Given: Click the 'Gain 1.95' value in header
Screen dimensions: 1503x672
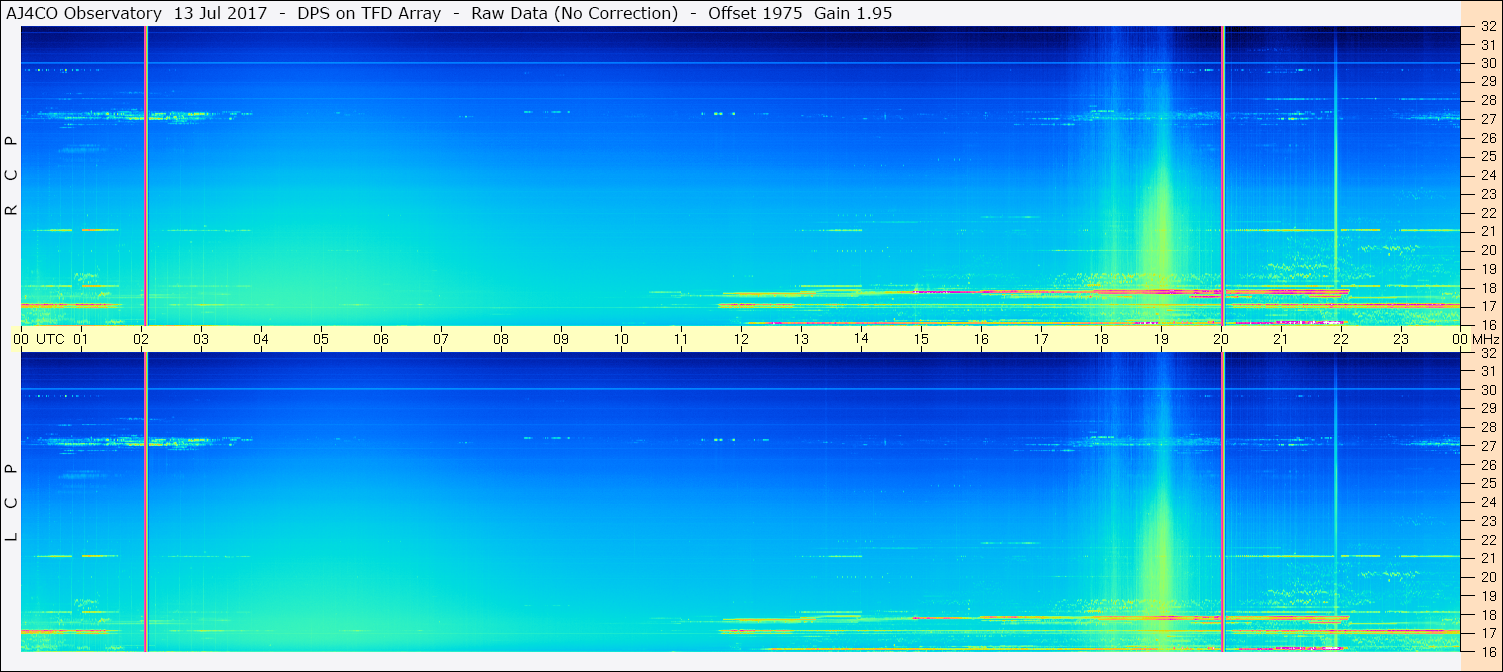Looking at the screenshot, I should 853,13.
